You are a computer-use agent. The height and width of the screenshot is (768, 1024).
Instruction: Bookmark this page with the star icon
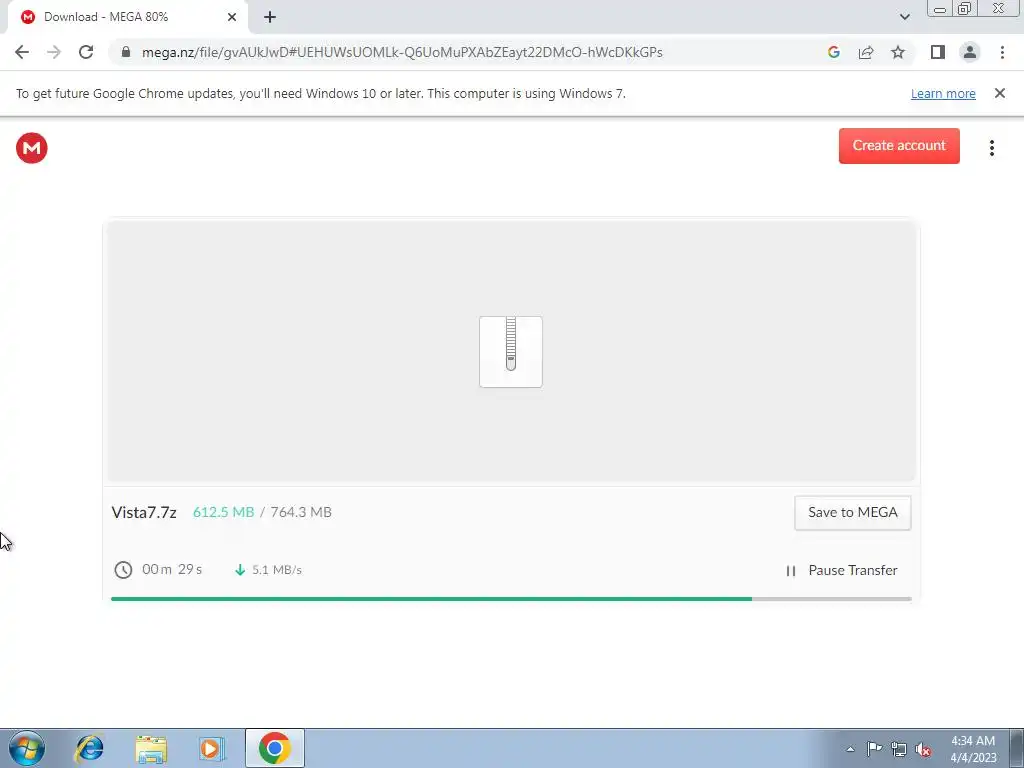898,52
